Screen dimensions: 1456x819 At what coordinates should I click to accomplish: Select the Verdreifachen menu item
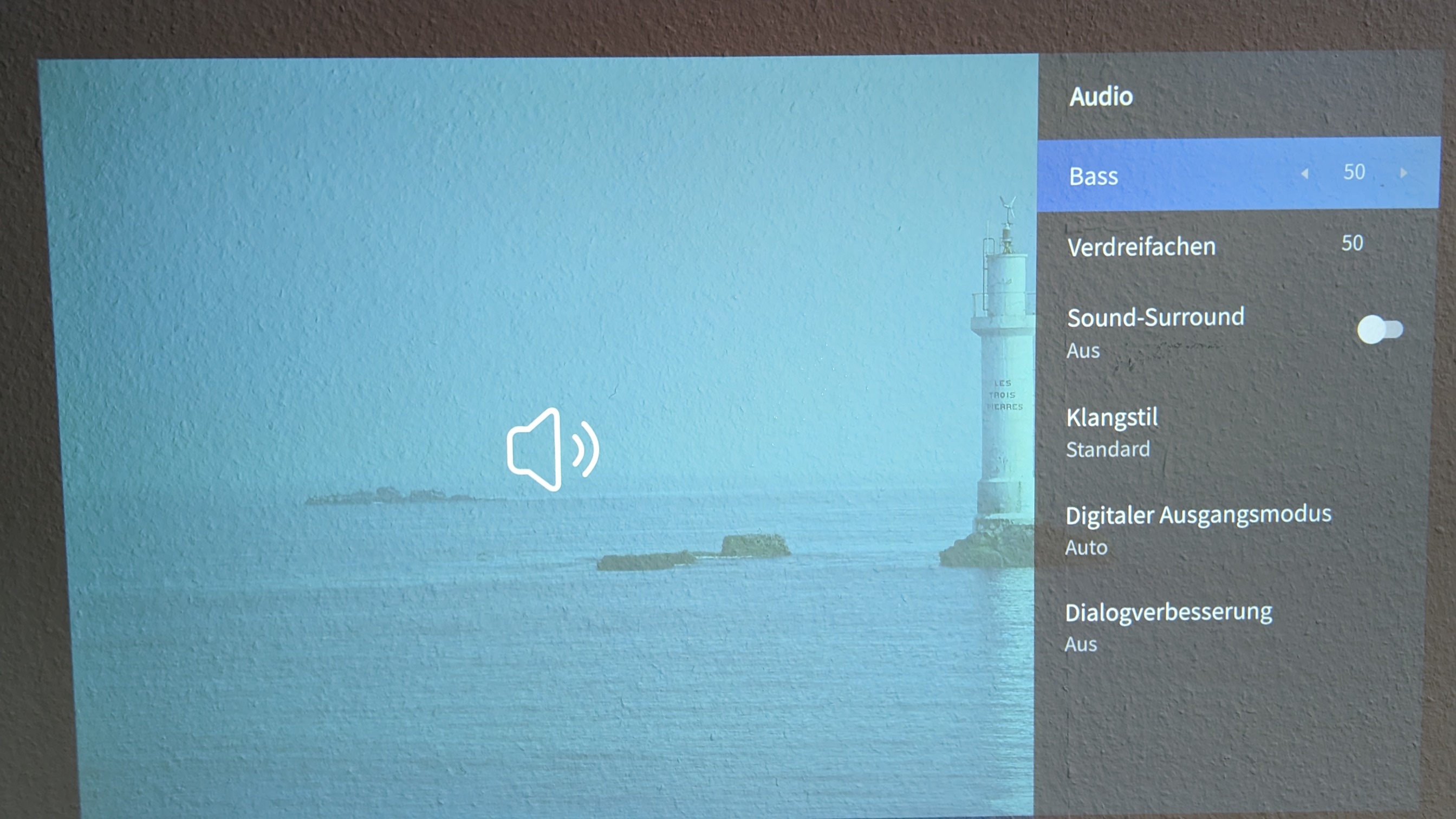pos(1141,247)
